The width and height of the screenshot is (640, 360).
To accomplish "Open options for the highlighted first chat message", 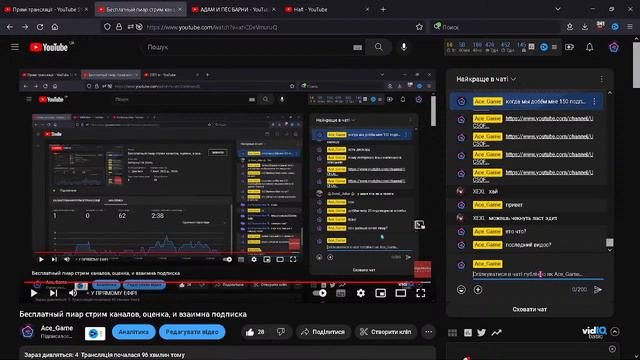I will pyautogui.click(x=594, y=101).
